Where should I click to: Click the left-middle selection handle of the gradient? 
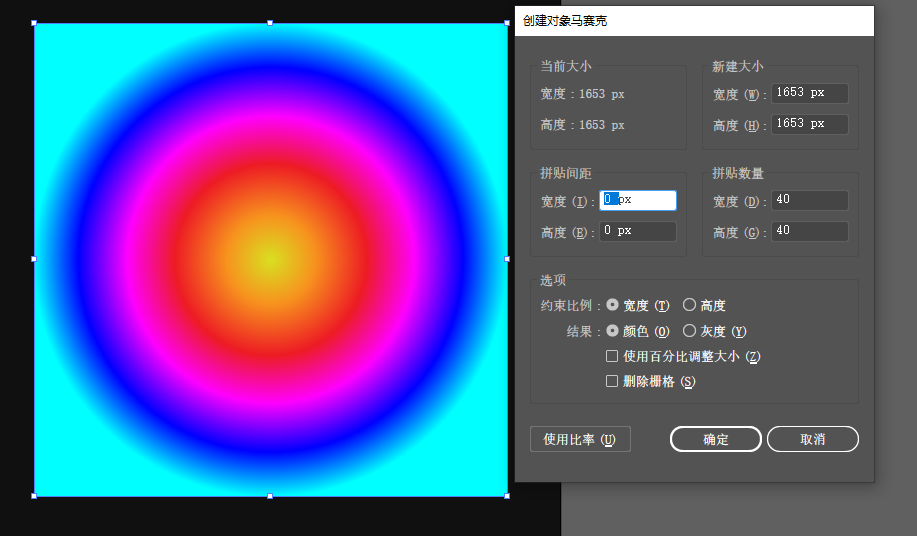pos(34,259)
